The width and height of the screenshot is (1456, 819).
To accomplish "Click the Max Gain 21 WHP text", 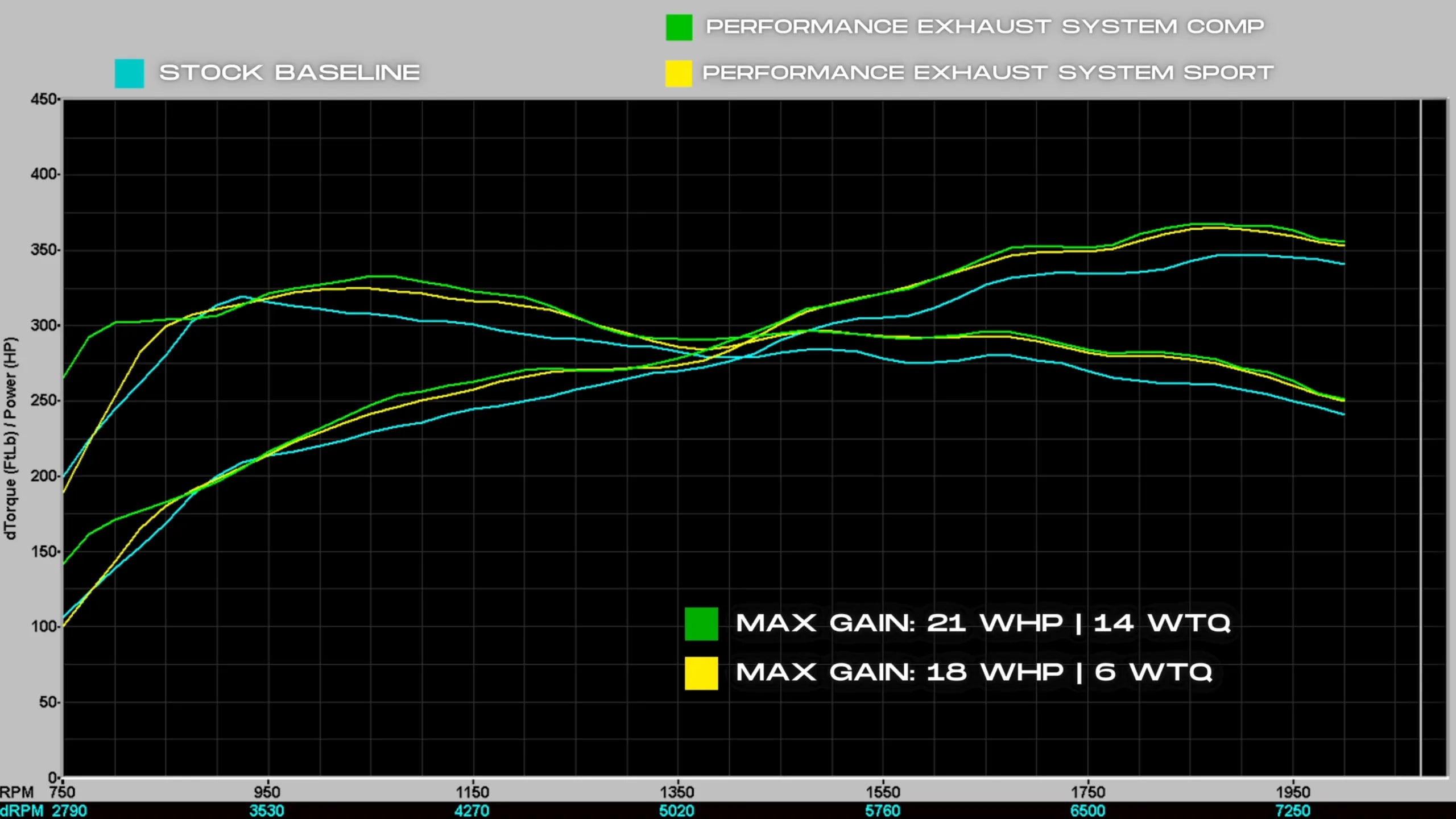I will (983, 623).
